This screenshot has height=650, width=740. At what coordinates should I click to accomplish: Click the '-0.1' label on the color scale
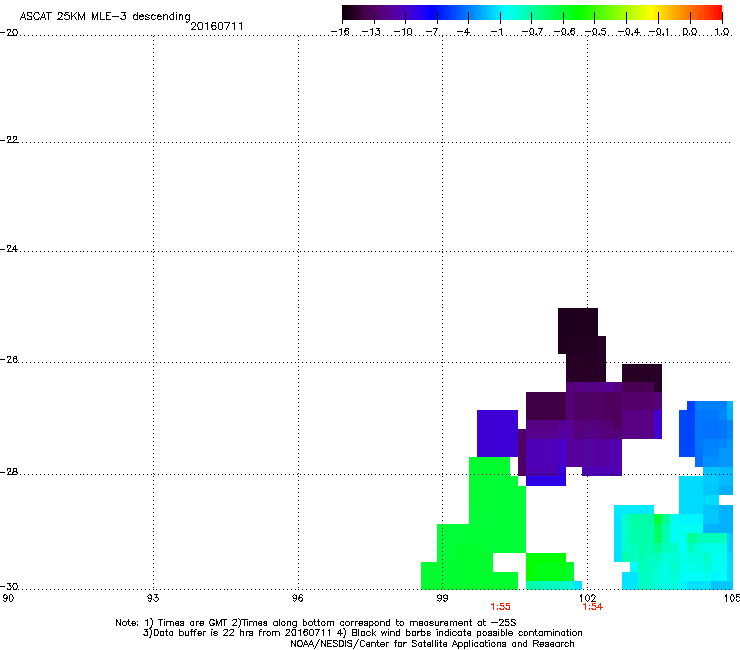[x=659, y=32]
